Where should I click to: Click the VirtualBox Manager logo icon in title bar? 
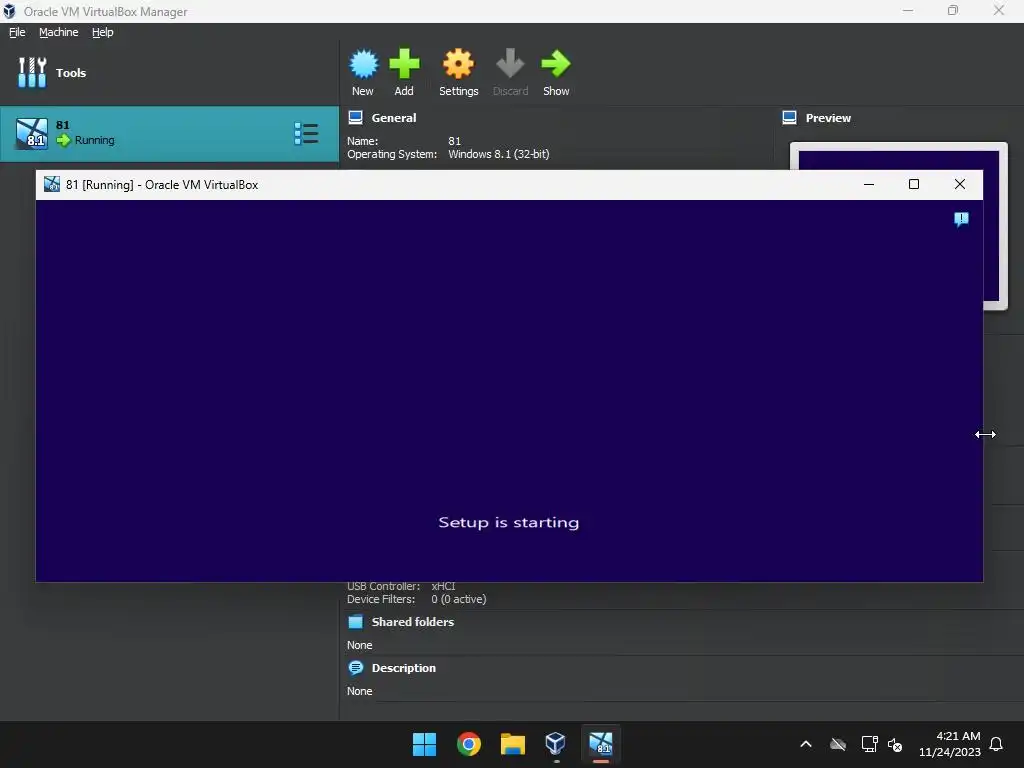coord(9,11)
